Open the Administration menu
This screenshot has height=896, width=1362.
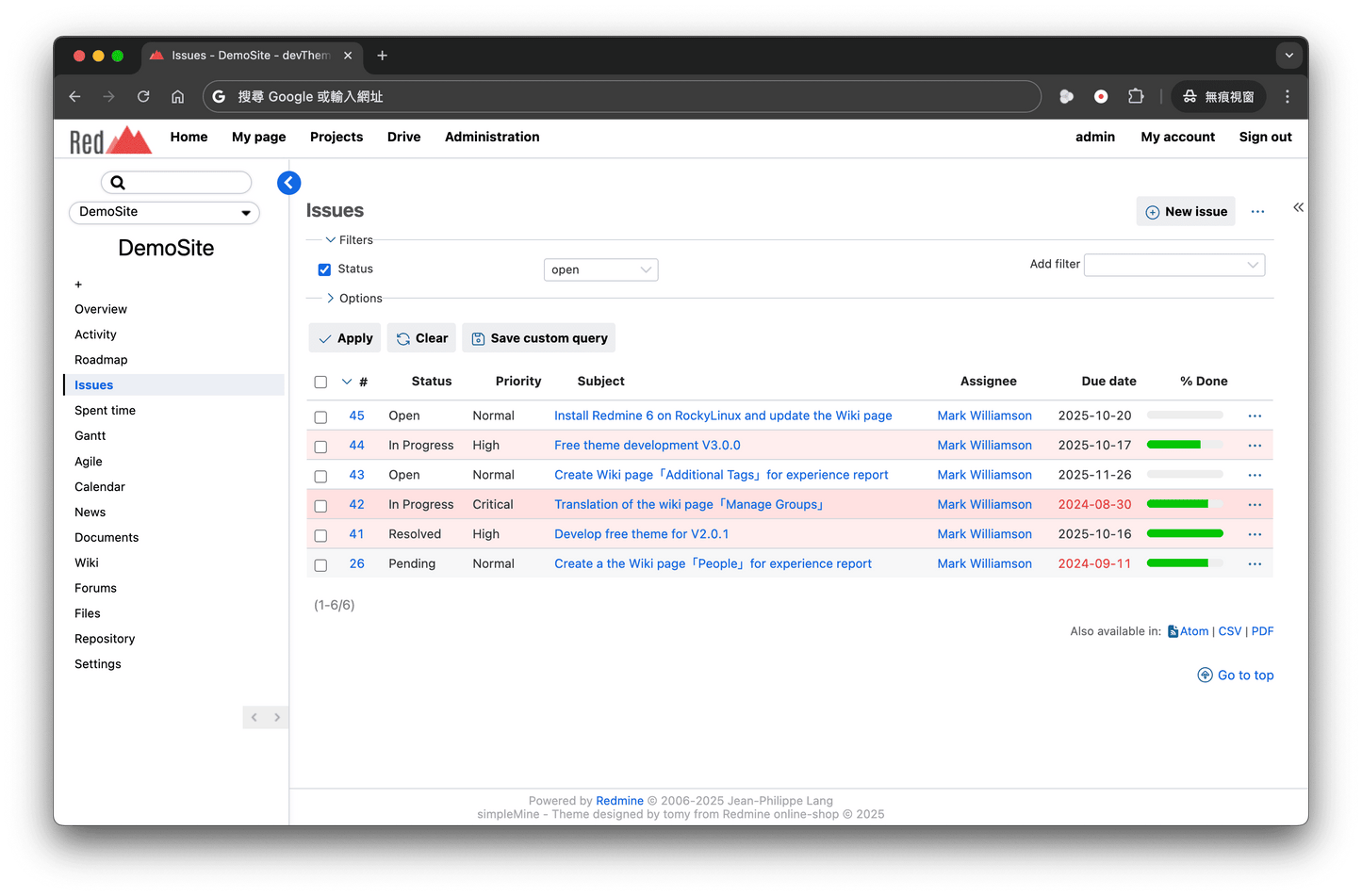pyautogui.click(x=491, y=137)
